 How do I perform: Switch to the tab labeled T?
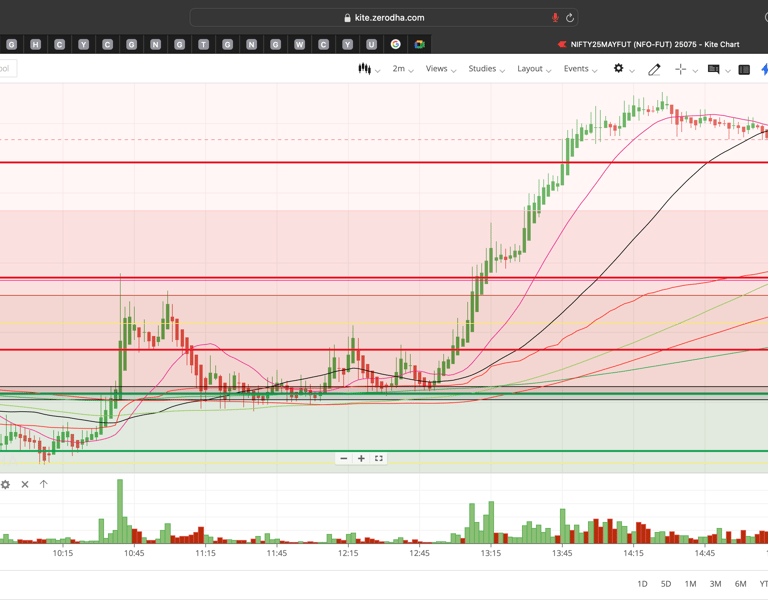[x=203, y=45]
